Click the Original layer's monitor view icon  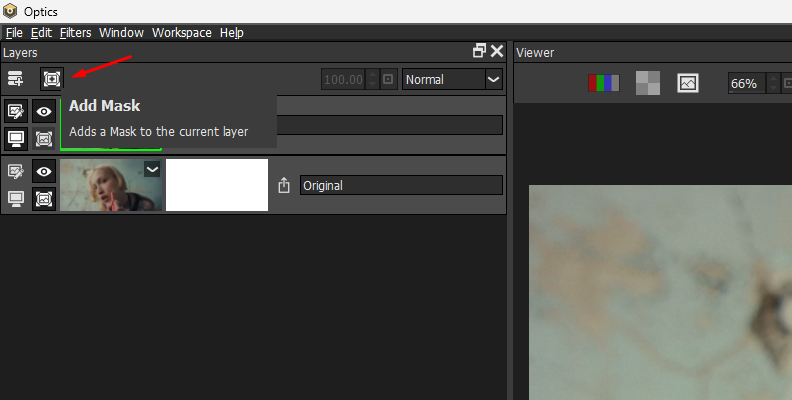(16, 198)
